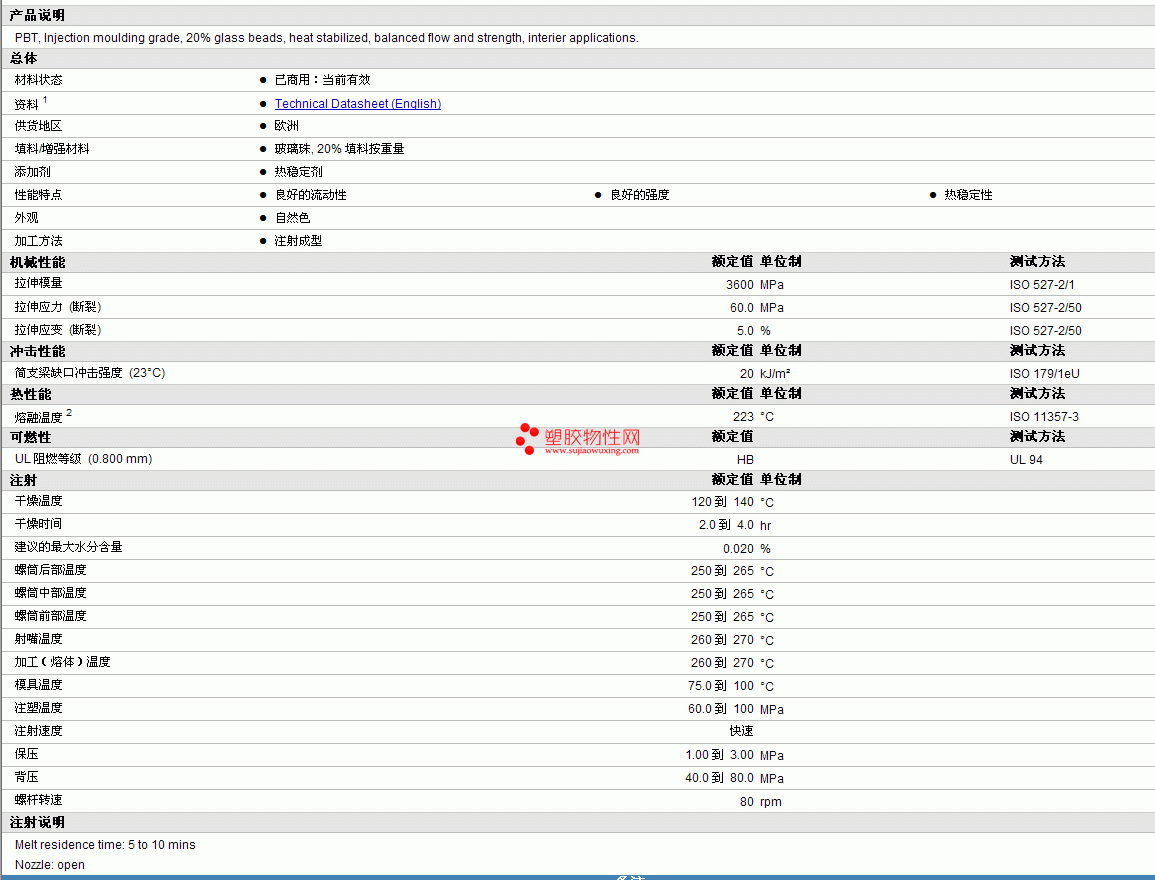Click the 热性能 section header

click(x=30, y=394)
